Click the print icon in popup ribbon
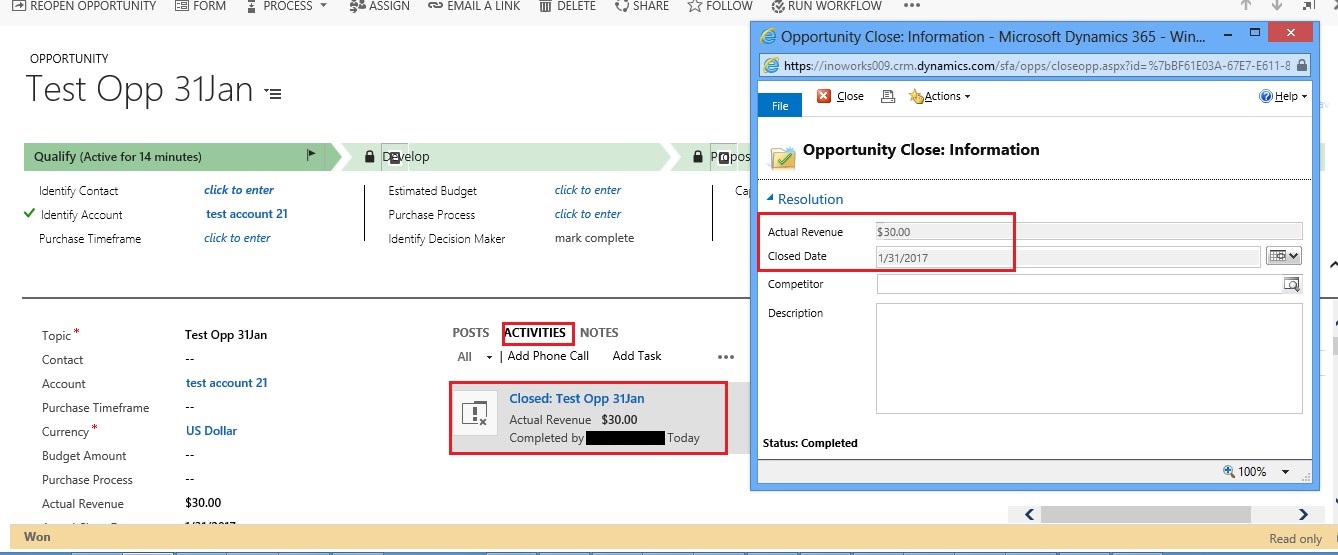This screenshot has width=1338, height=555. [887, 96]
